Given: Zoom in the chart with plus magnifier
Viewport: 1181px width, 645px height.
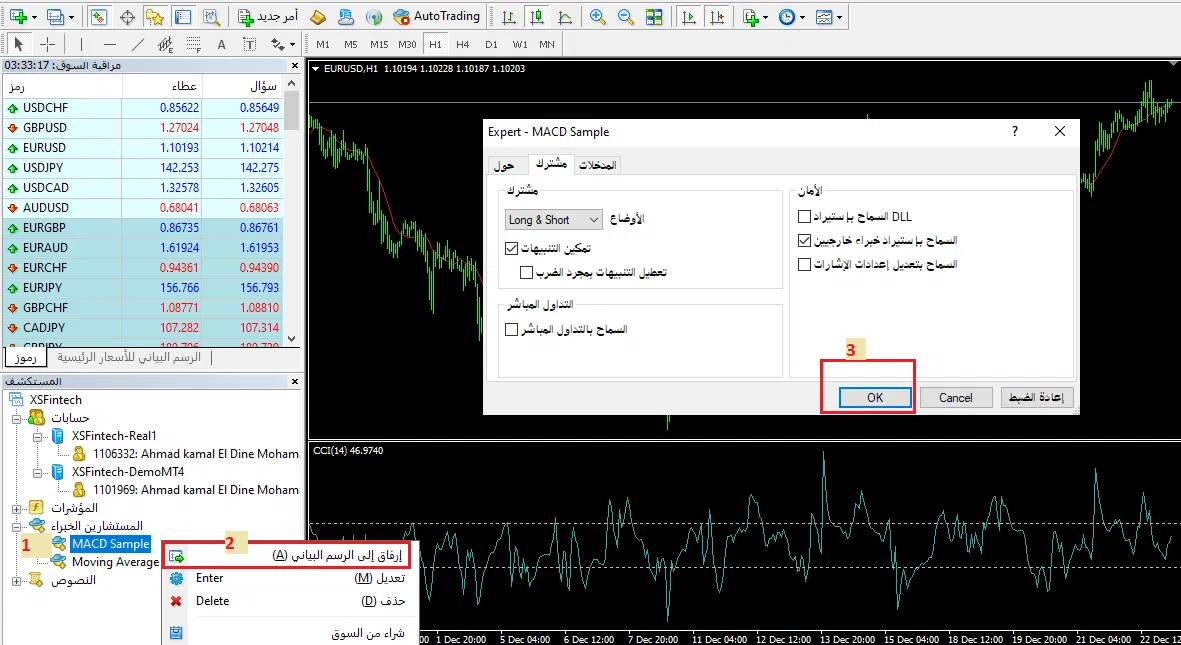Looking at the screenshot, I should click(598, 16).
